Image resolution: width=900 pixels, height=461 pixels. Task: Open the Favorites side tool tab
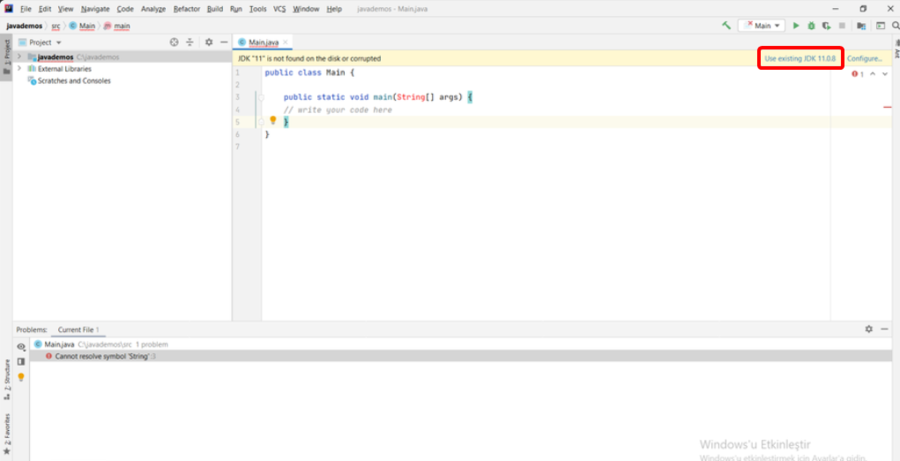[x=7, y=434]
